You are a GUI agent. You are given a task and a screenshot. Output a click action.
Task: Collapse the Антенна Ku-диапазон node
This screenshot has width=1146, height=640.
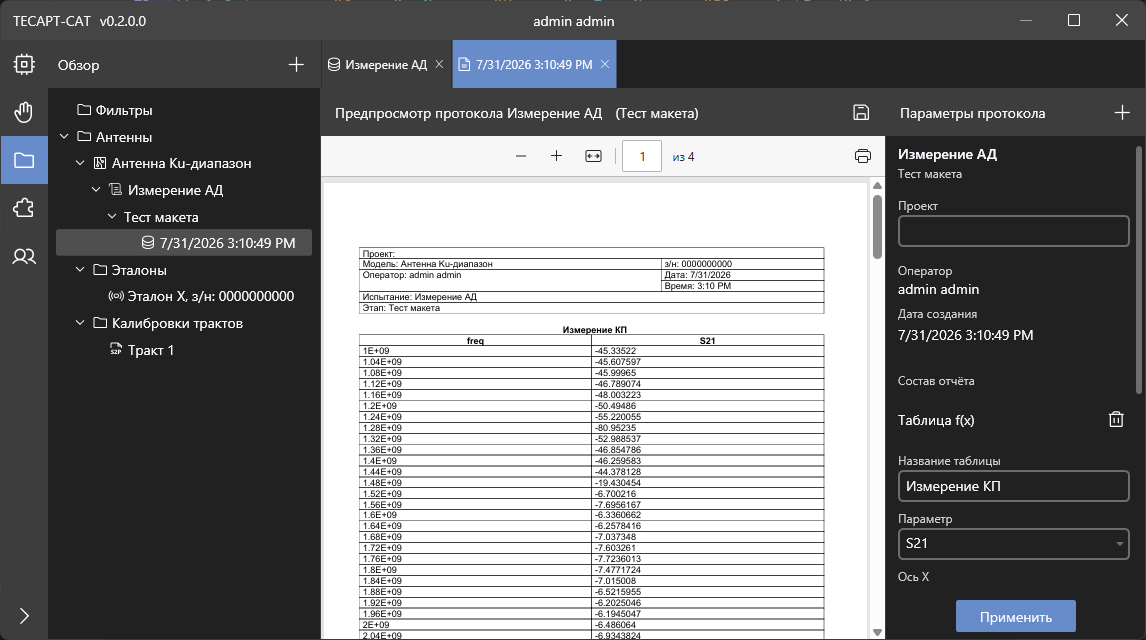click(x=80, y=163)
